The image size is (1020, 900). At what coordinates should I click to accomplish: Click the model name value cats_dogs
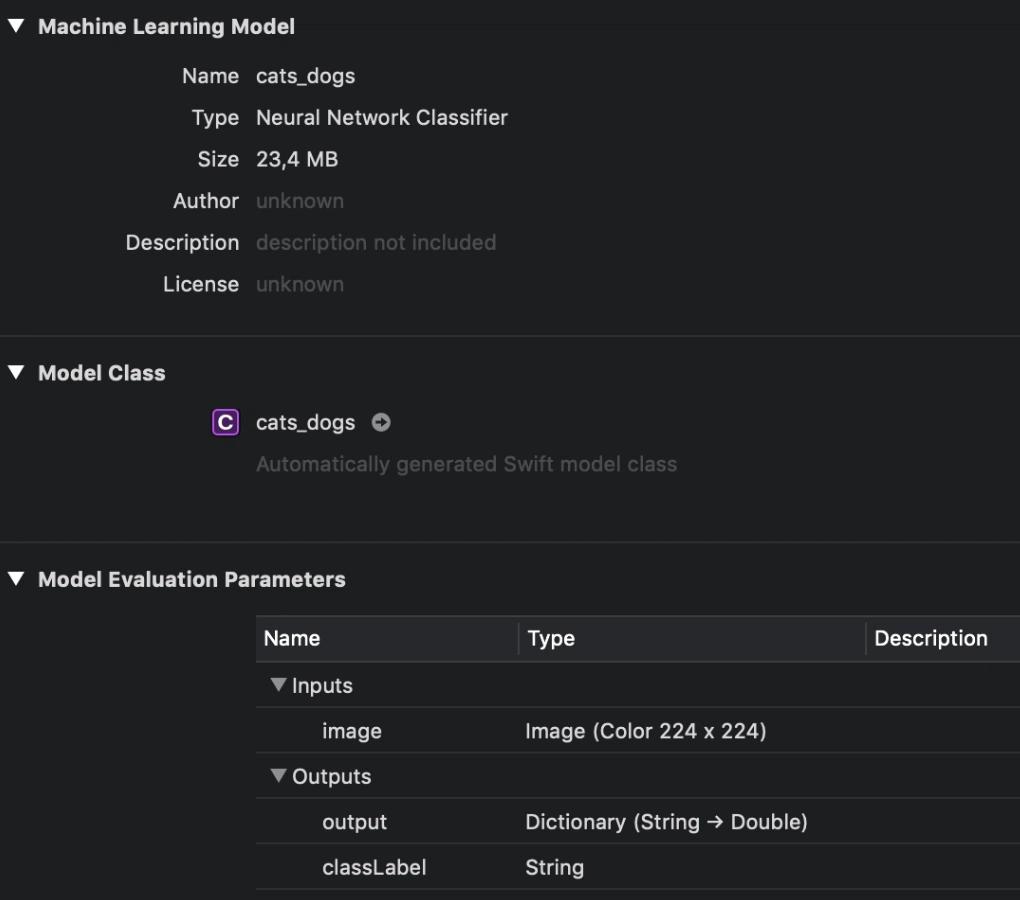pyautogui.click(x=305, y=76)
